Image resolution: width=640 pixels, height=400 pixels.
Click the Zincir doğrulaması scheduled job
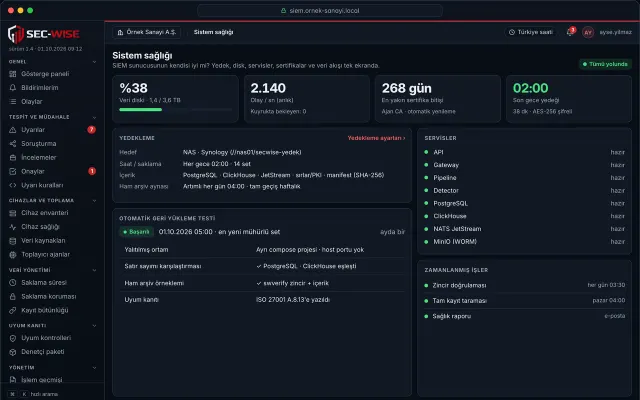click(x=524, y=285)
